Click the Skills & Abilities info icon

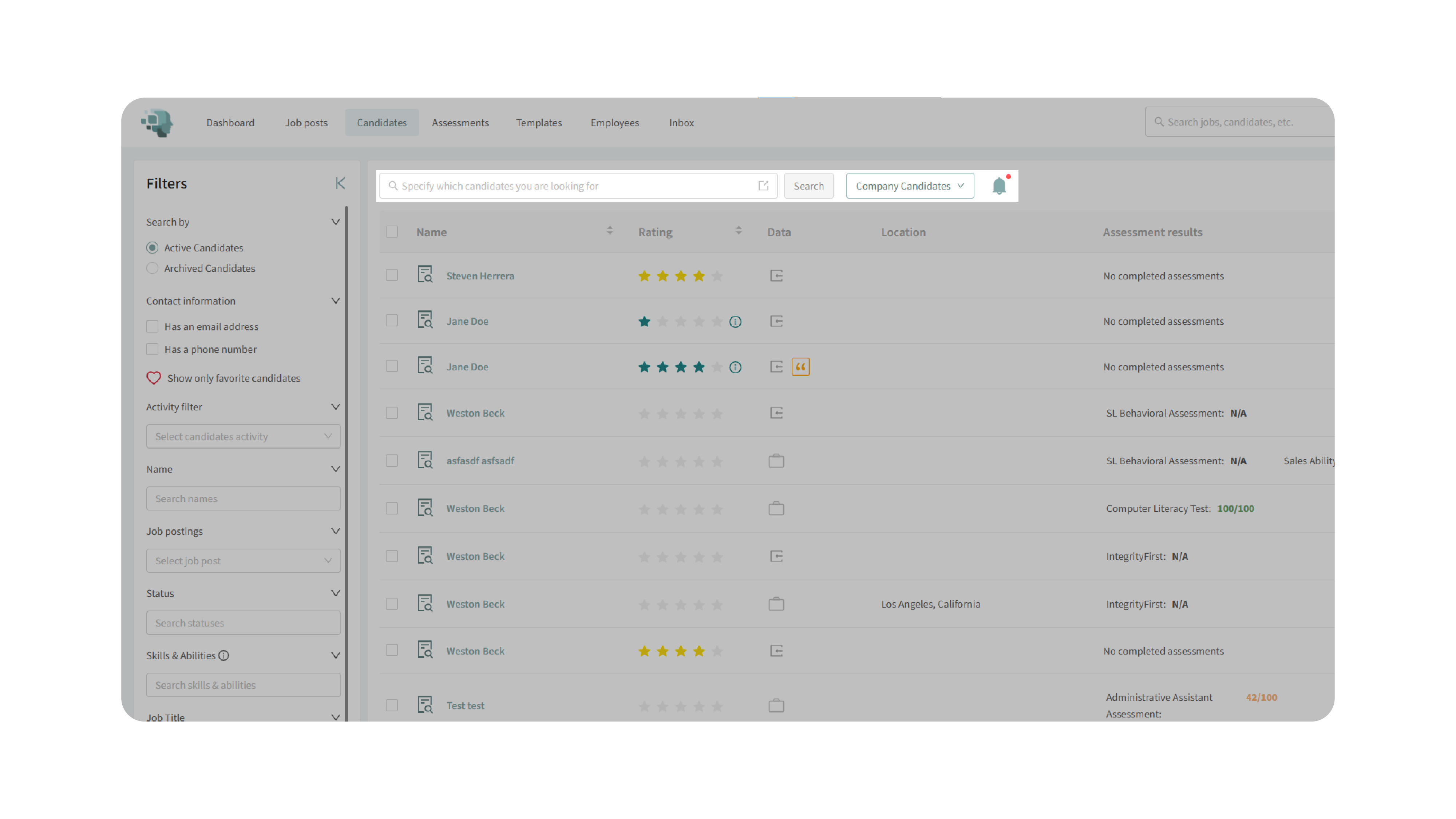pyautogui.click(x=224, y=655)
